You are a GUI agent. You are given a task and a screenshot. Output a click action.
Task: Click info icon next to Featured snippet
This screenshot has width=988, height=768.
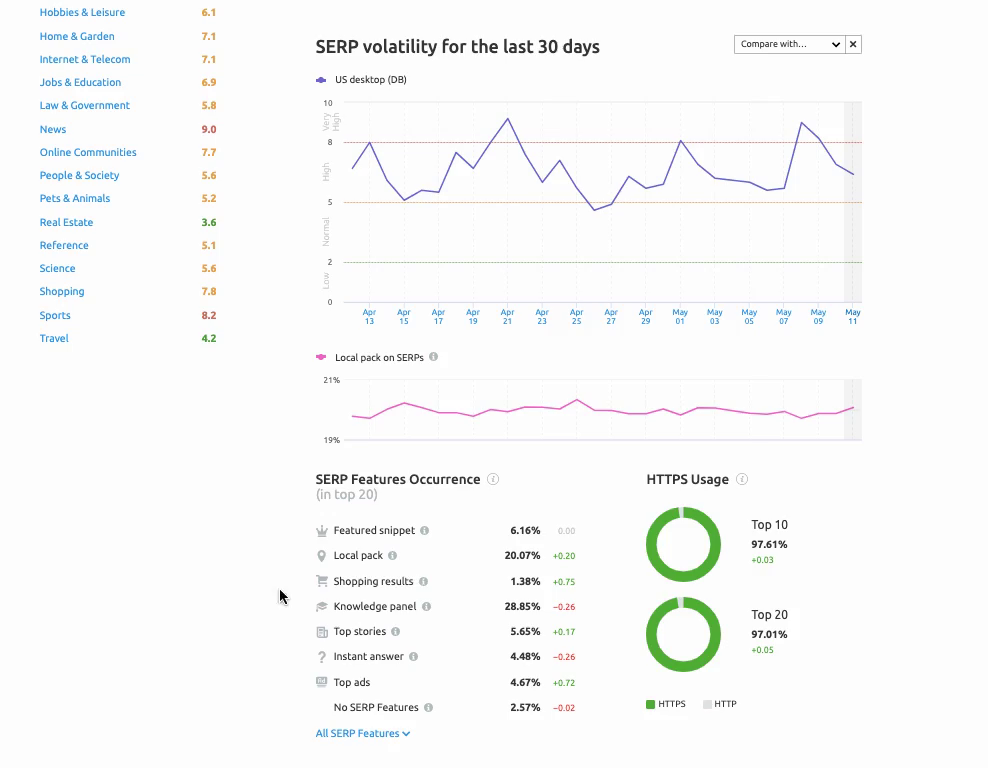pos(425,531)
